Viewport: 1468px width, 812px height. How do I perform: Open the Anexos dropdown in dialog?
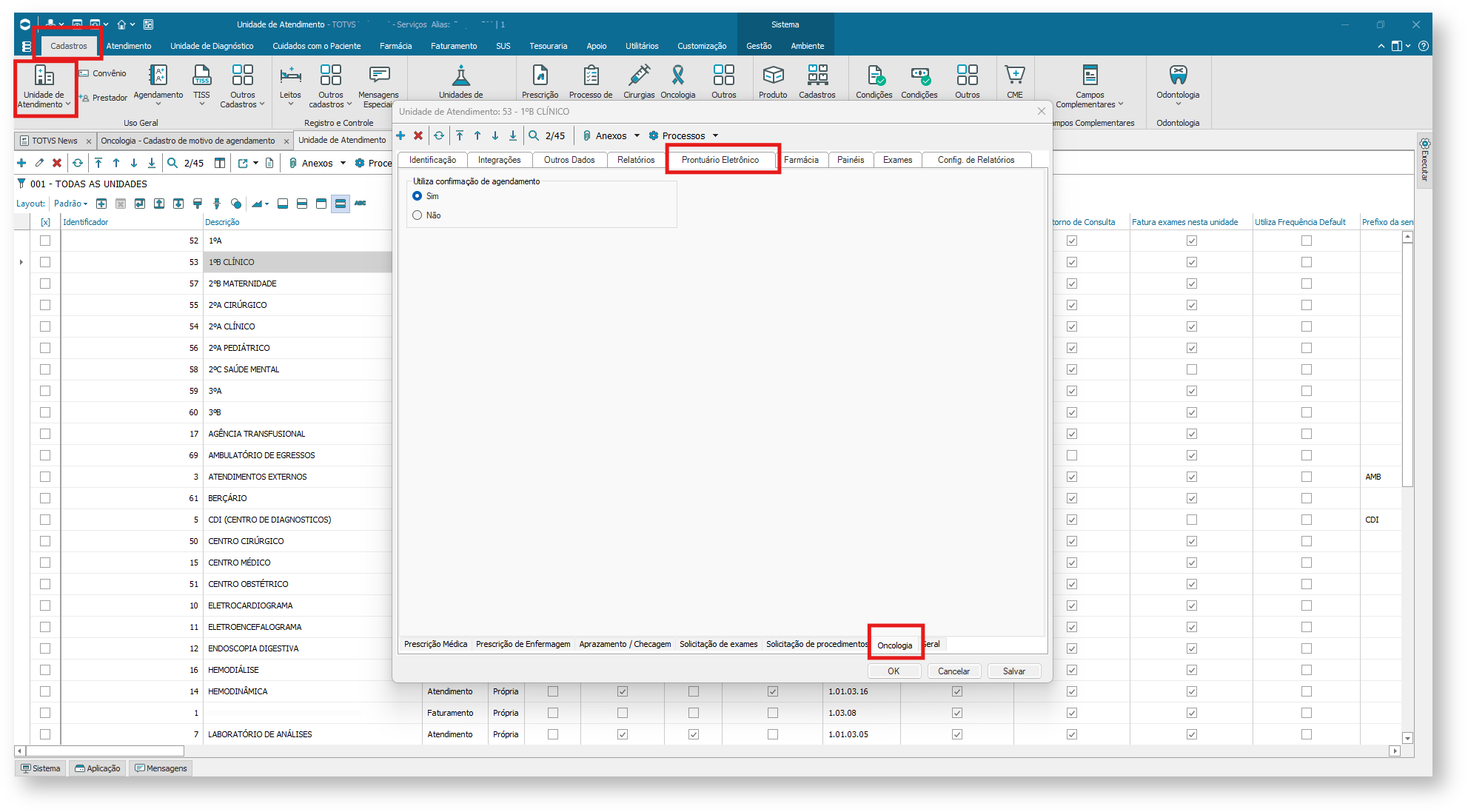point(611,135)
